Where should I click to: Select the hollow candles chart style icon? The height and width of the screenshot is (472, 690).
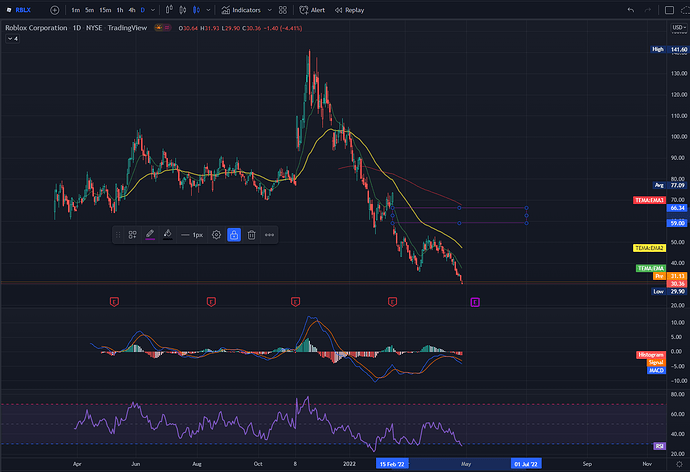[183, 10]
